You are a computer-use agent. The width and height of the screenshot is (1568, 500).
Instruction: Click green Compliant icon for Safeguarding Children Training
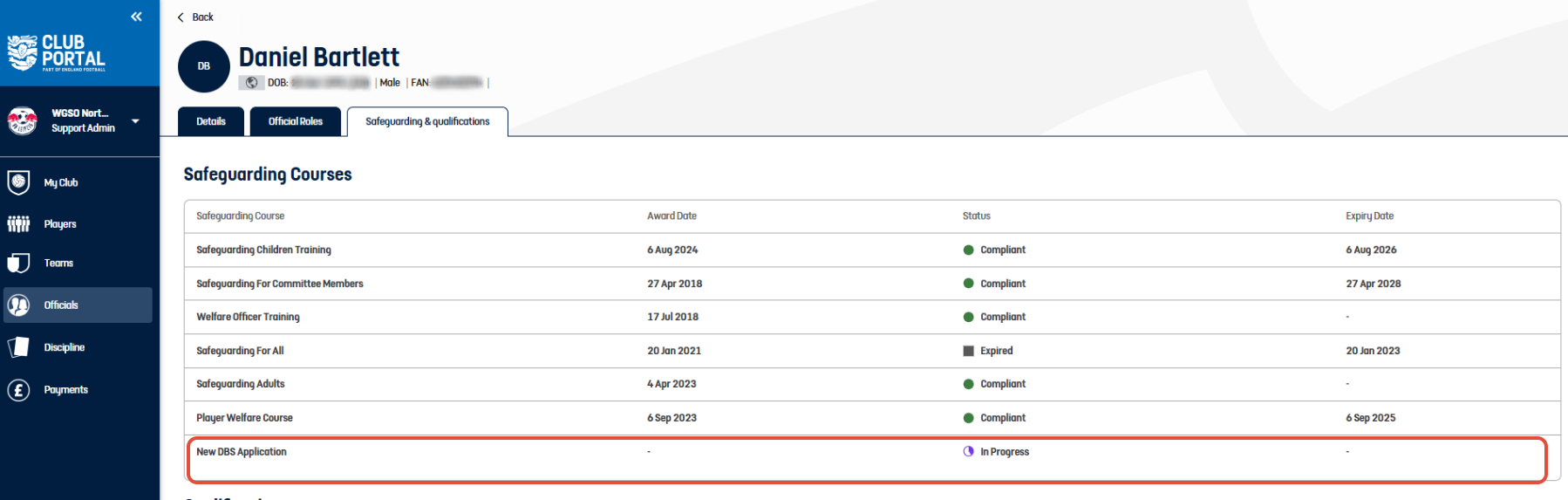click(x=968, y=250)
